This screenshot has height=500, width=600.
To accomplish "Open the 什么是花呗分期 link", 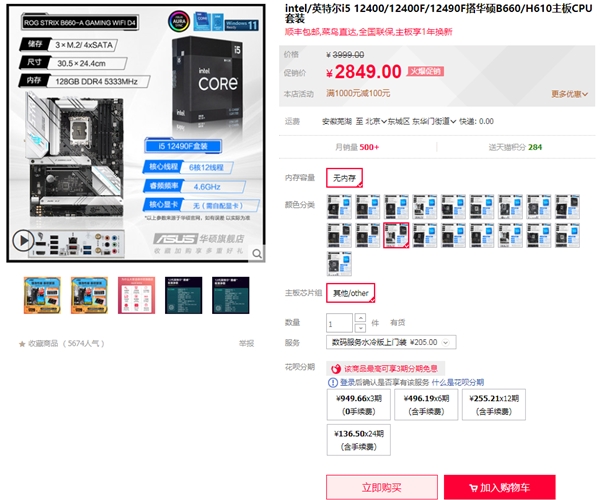I will (x=458, y=382).
